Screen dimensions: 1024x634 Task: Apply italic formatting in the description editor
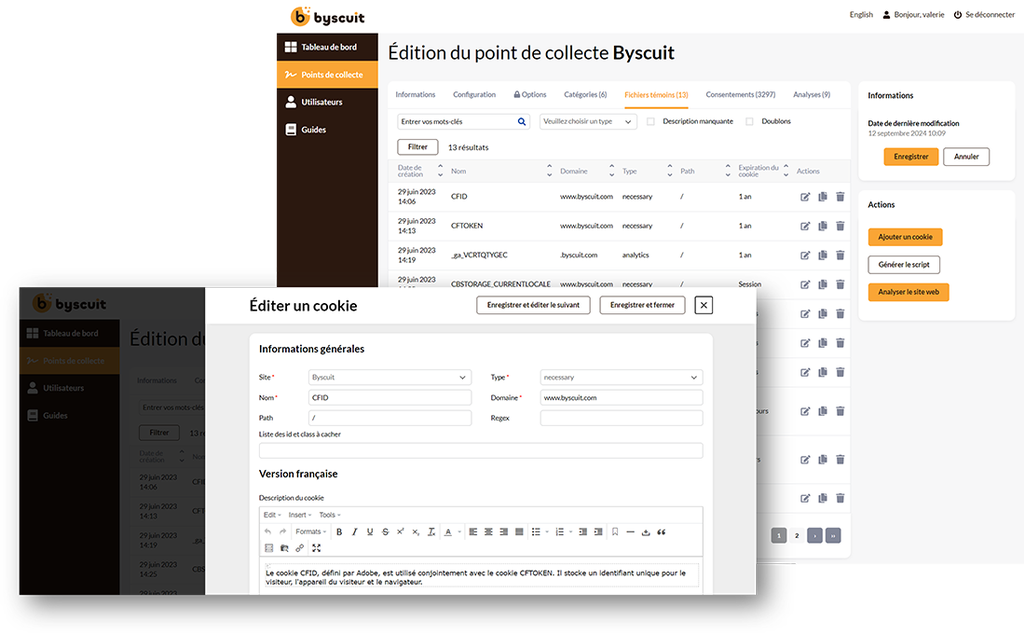(355, 532)
